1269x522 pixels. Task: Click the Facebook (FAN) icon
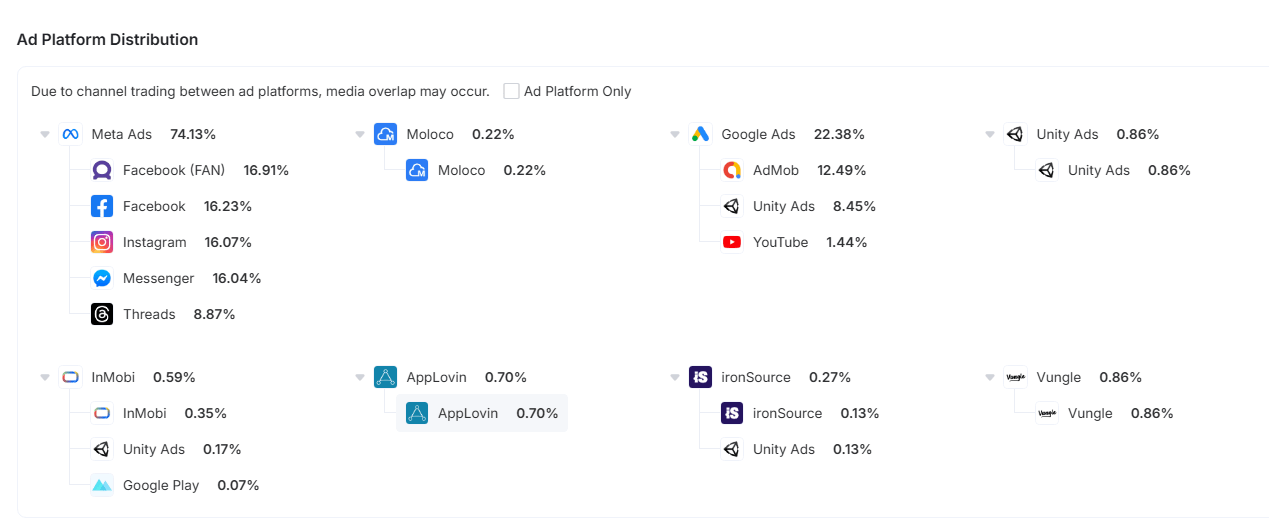102,171
